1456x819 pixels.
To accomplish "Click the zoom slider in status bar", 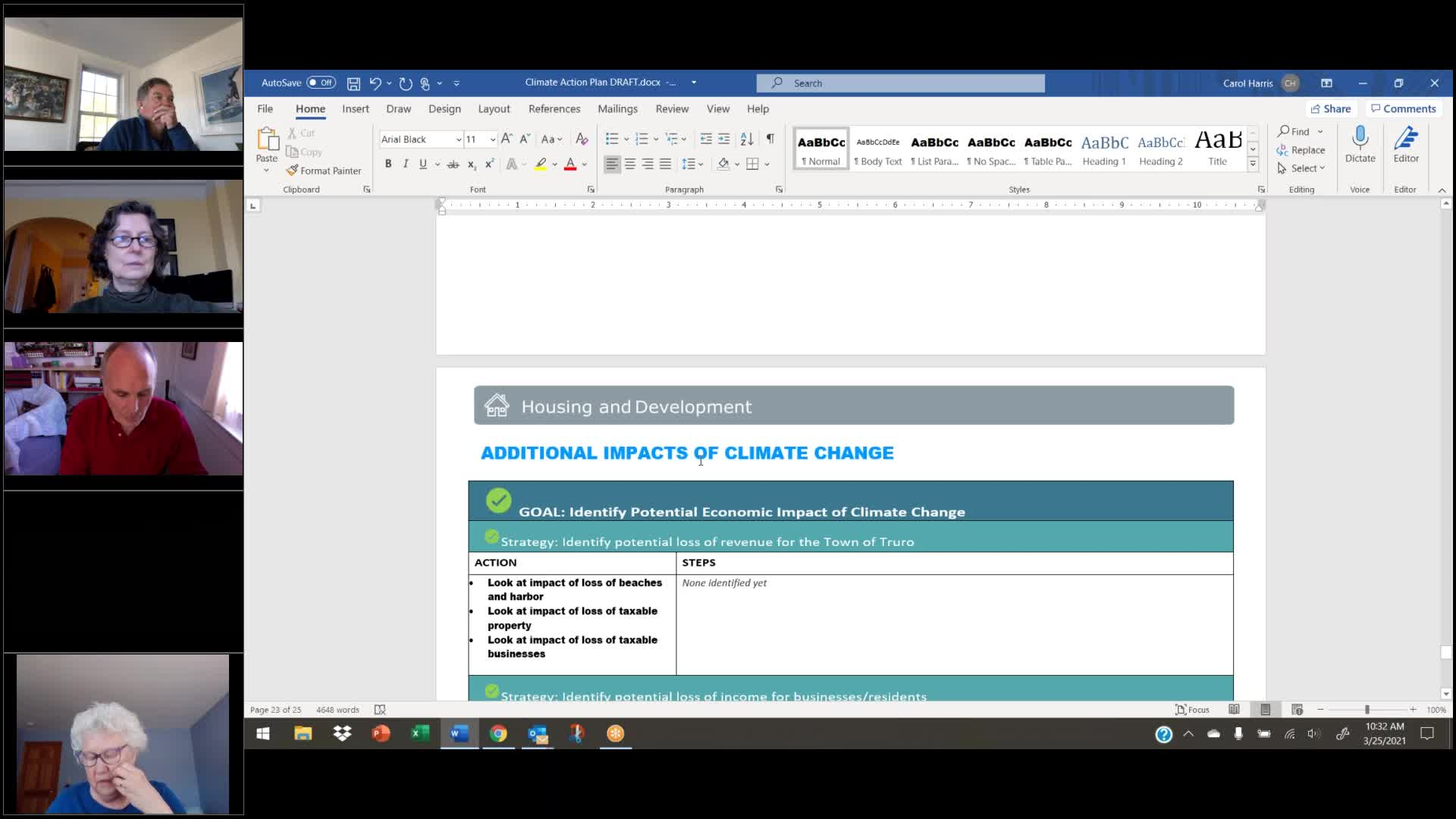I will coord(1367,710).
